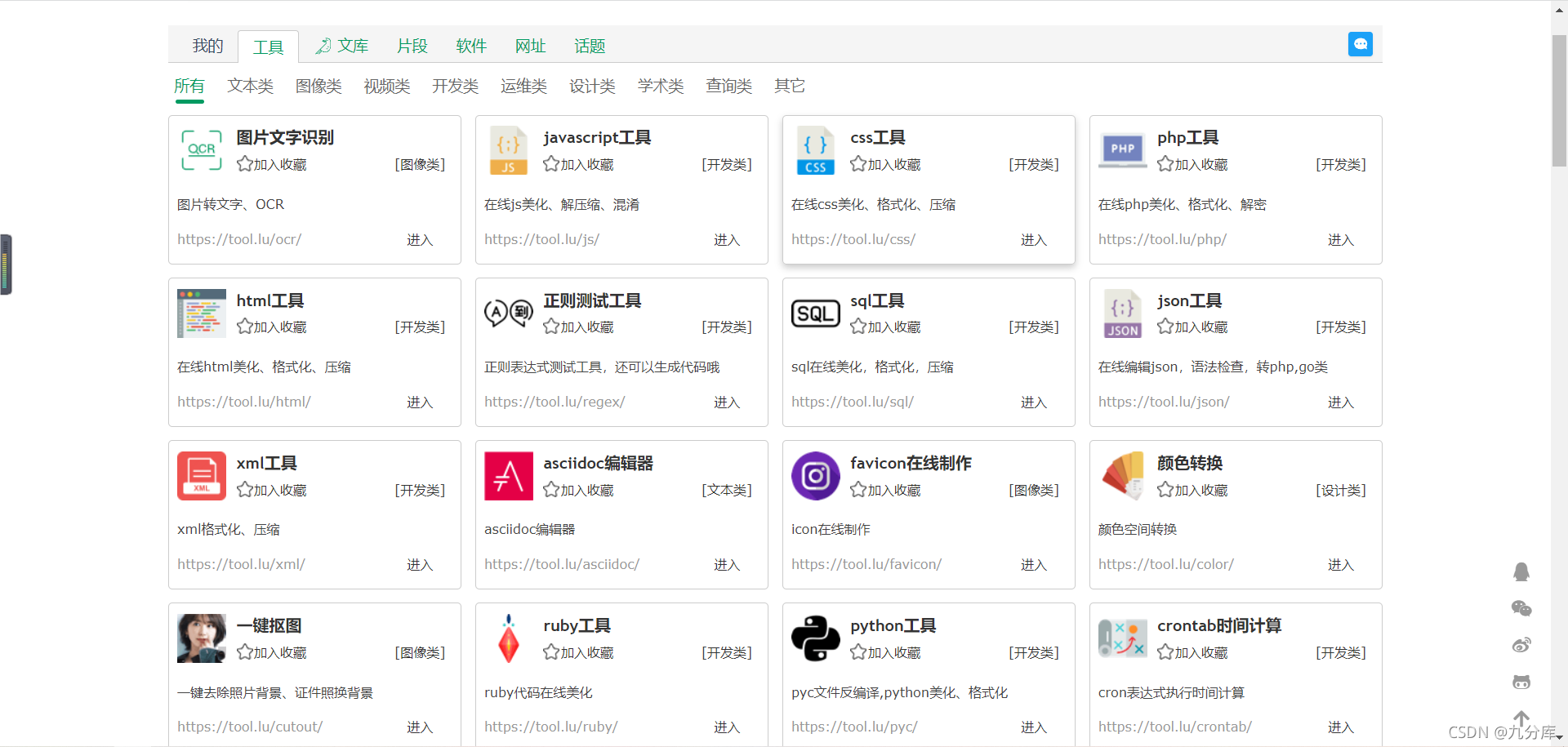Switch to the 软件 tab

tap(471, 46)
